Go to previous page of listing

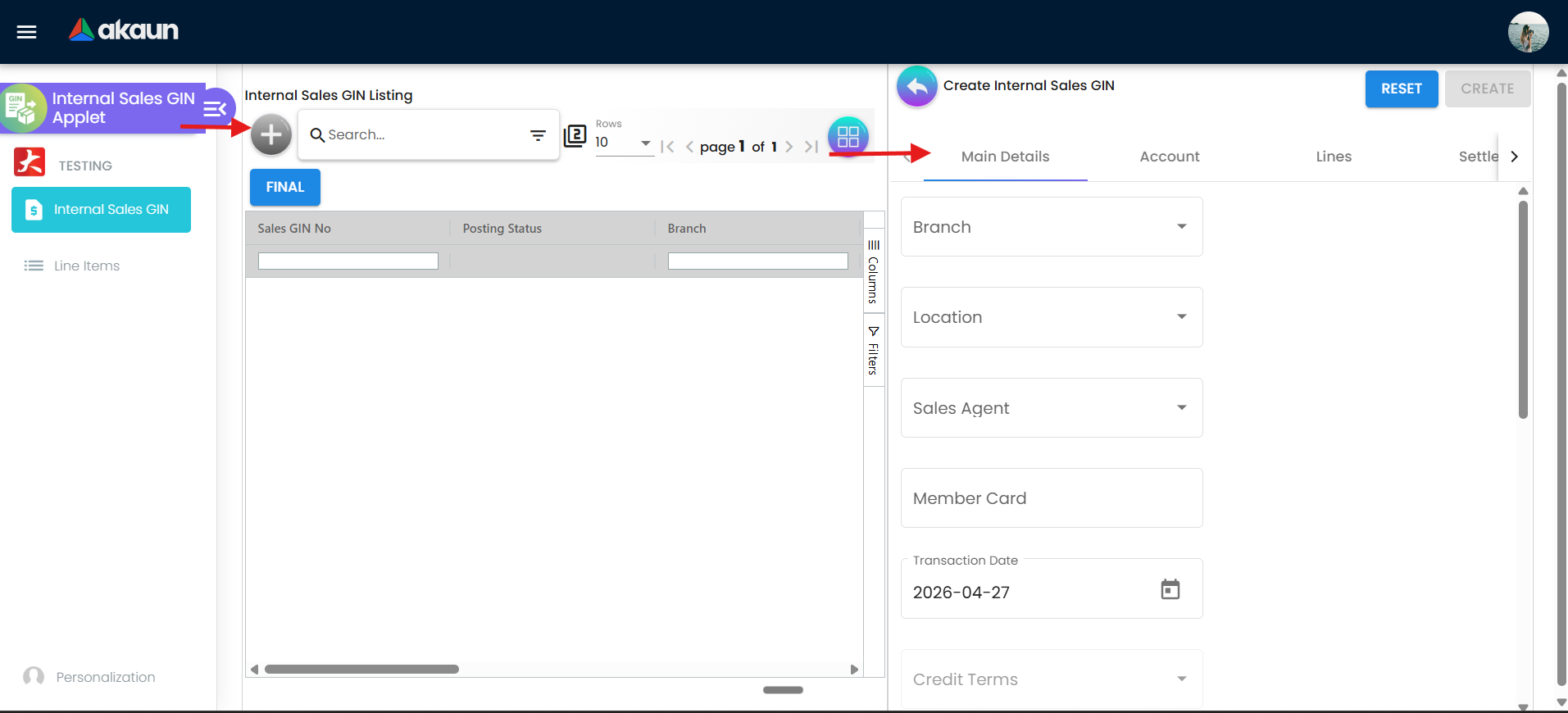coord(689,147)
